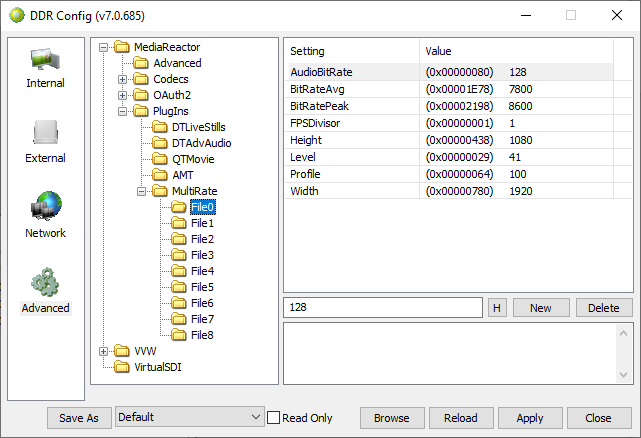Click the MediaReactor folder icon
Screen dimensions: 641x438
pyautogui.click(x=122, y=47)
